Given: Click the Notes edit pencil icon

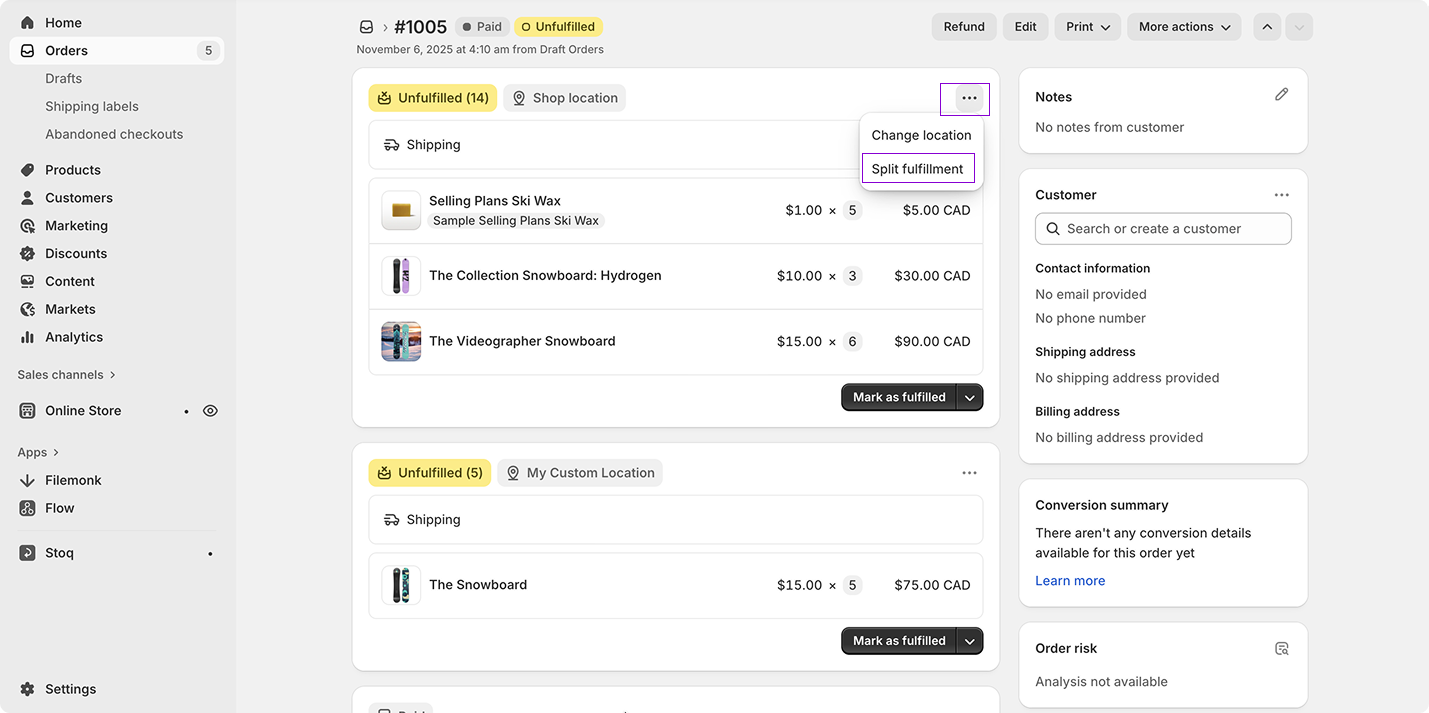Looking at the screenshot, I should pos(1282,94).
